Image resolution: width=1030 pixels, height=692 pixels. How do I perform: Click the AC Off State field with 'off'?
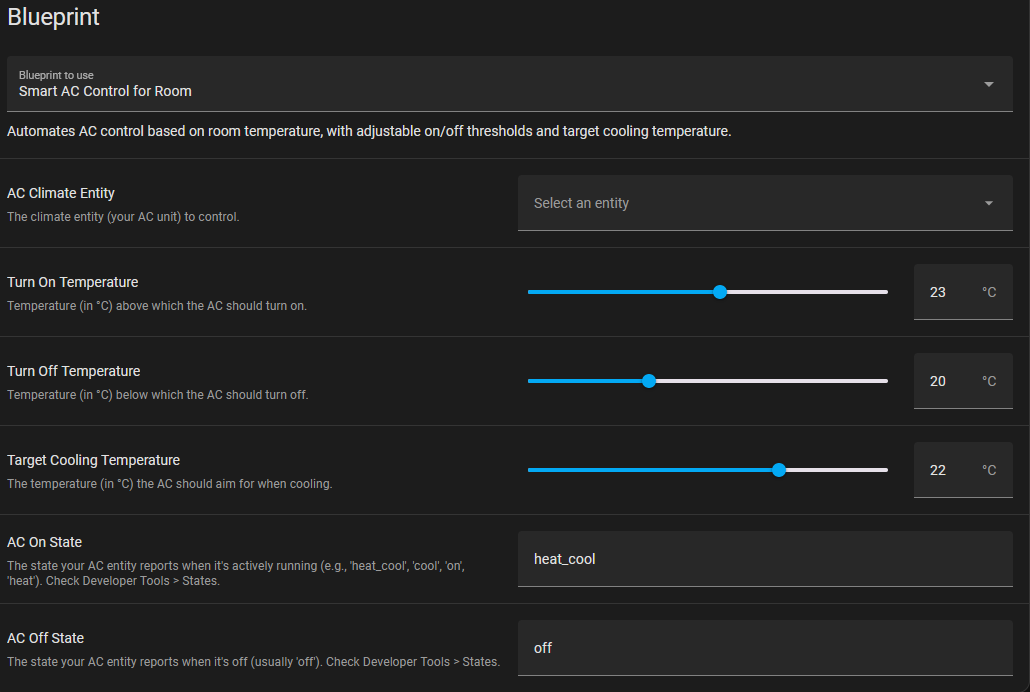point(765,648)
